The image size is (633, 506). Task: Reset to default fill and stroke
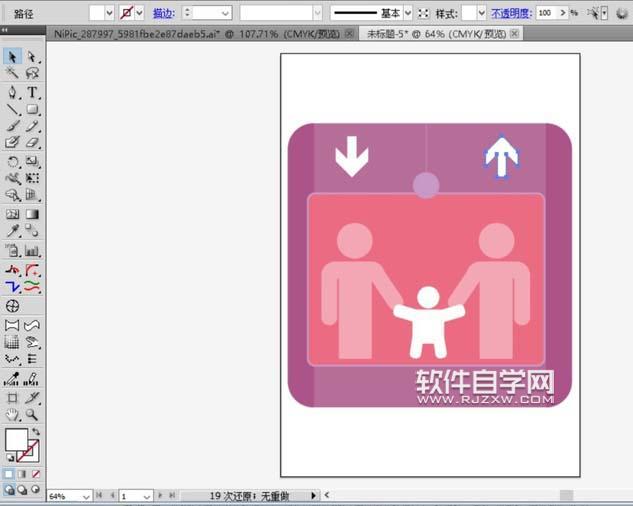10,458
